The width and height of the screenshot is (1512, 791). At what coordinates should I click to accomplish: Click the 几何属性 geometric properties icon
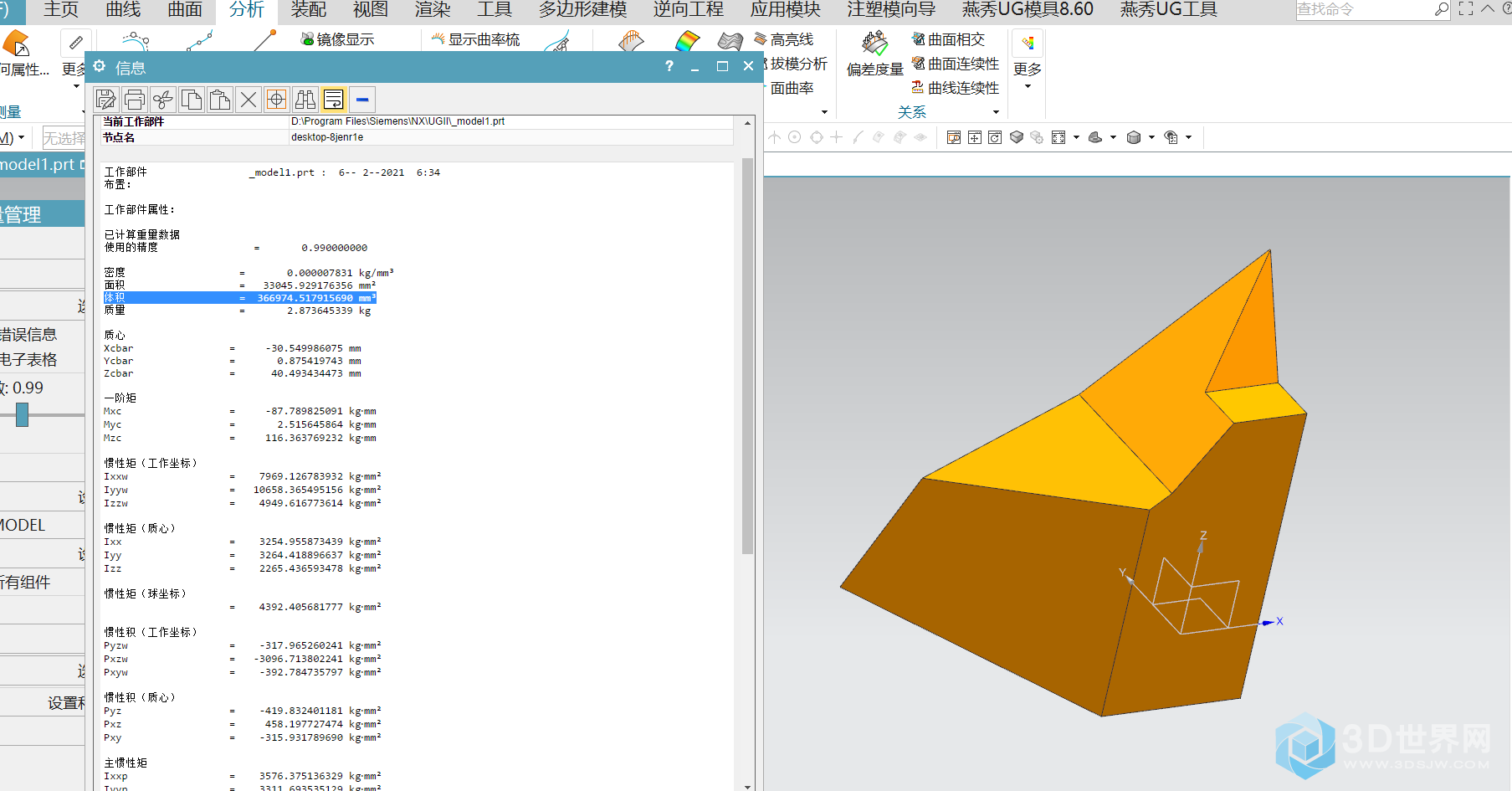click(17, 44)
